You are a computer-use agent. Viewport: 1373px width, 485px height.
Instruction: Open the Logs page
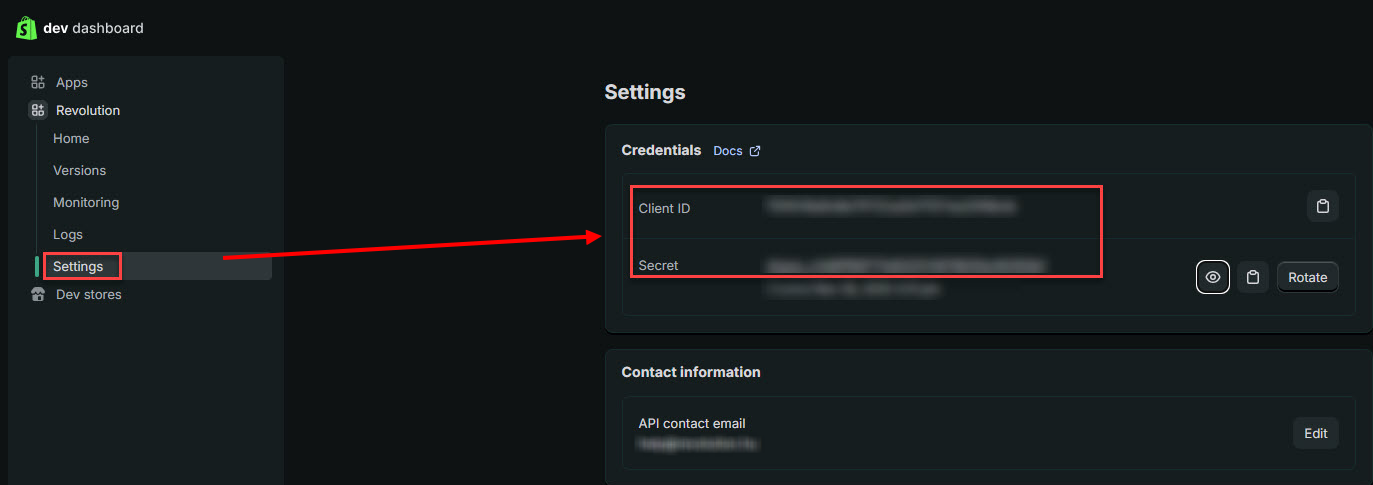click(68, 234)
